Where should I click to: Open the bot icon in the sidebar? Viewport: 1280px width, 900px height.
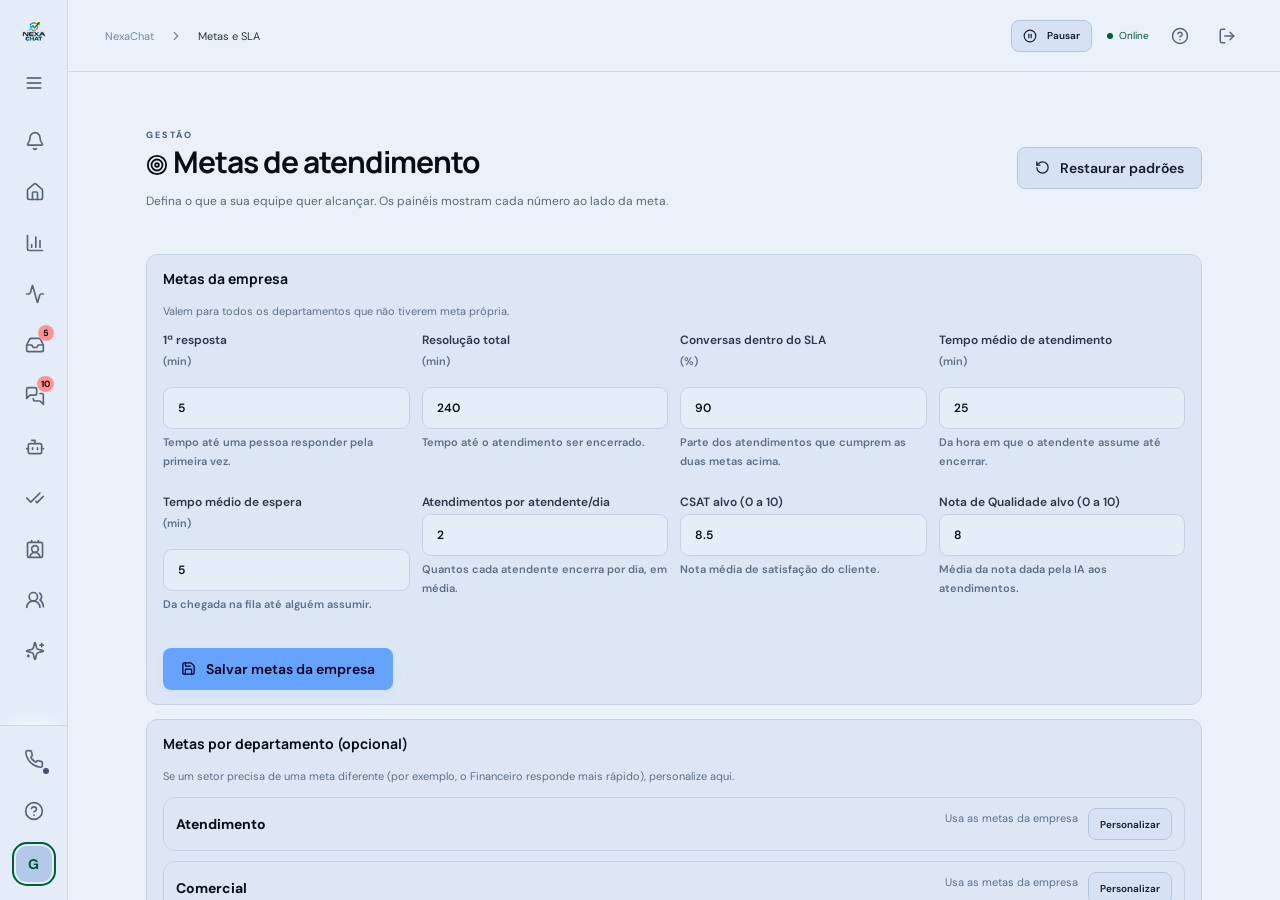point(35,446)
